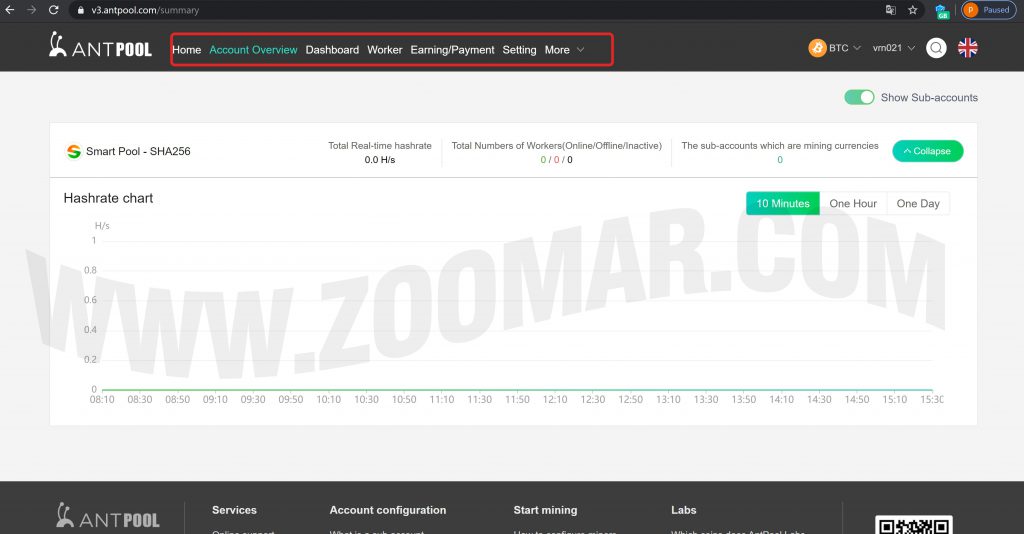The height and width of the screenshot is (534, 1024).
Task: Click the orange Bitcoin coin icon
Action: [817, 48]
